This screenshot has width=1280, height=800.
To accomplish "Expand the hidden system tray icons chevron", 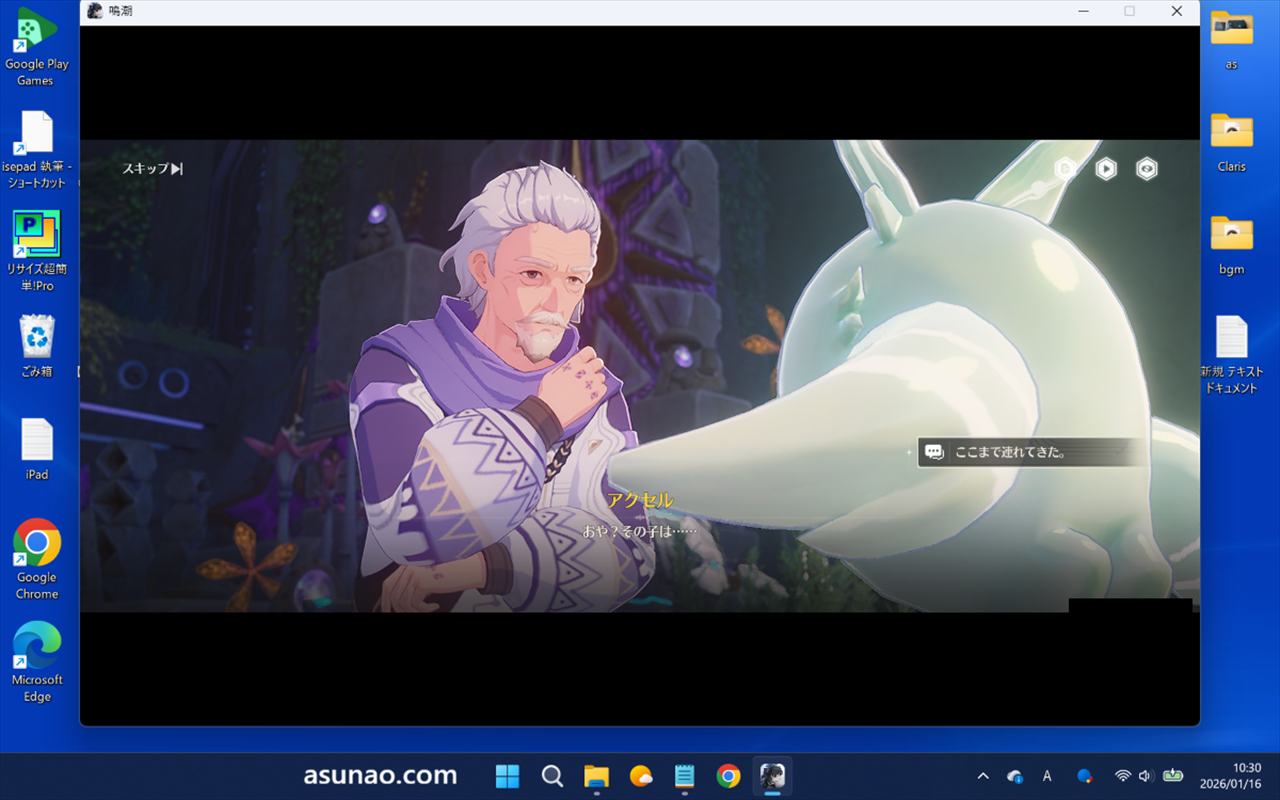I will coord(983,776).
